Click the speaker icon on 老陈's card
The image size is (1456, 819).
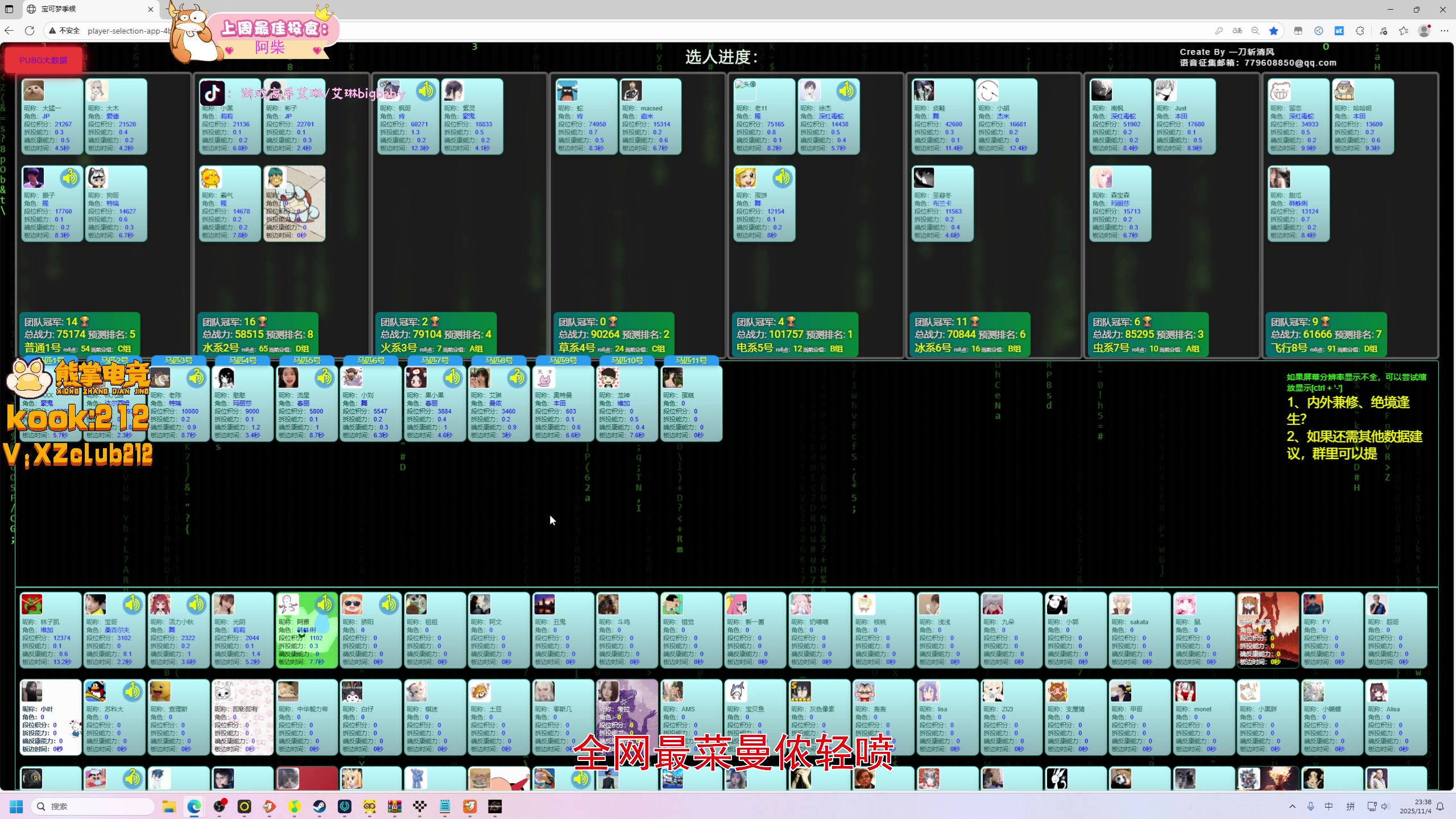point(196,377)
